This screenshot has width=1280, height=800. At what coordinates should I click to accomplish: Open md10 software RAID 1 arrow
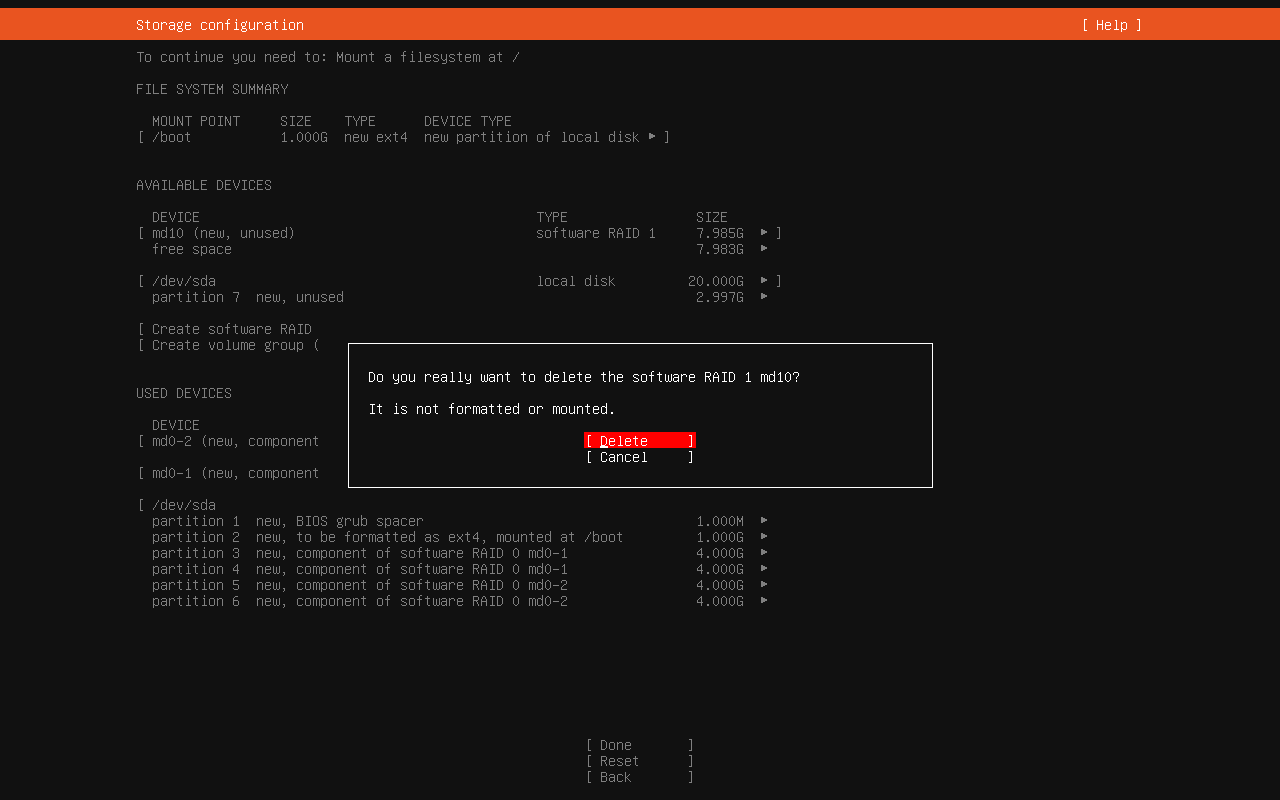[x=764, y=233]
